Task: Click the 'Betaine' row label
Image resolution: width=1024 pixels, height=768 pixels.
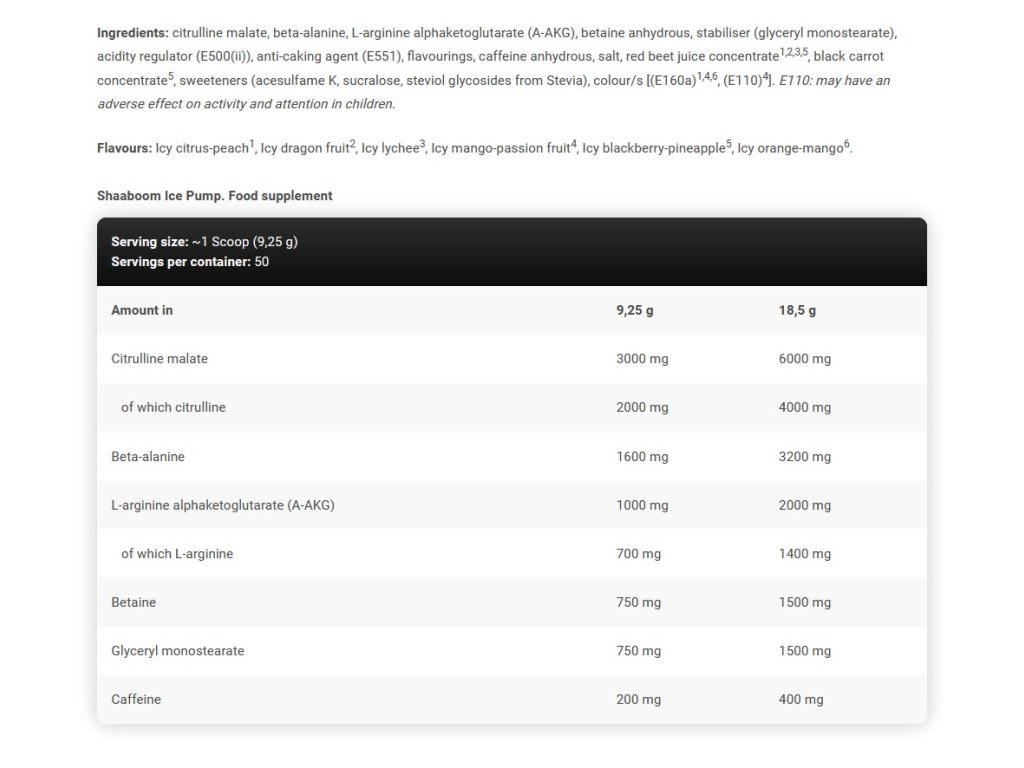Action: [134, 602]
